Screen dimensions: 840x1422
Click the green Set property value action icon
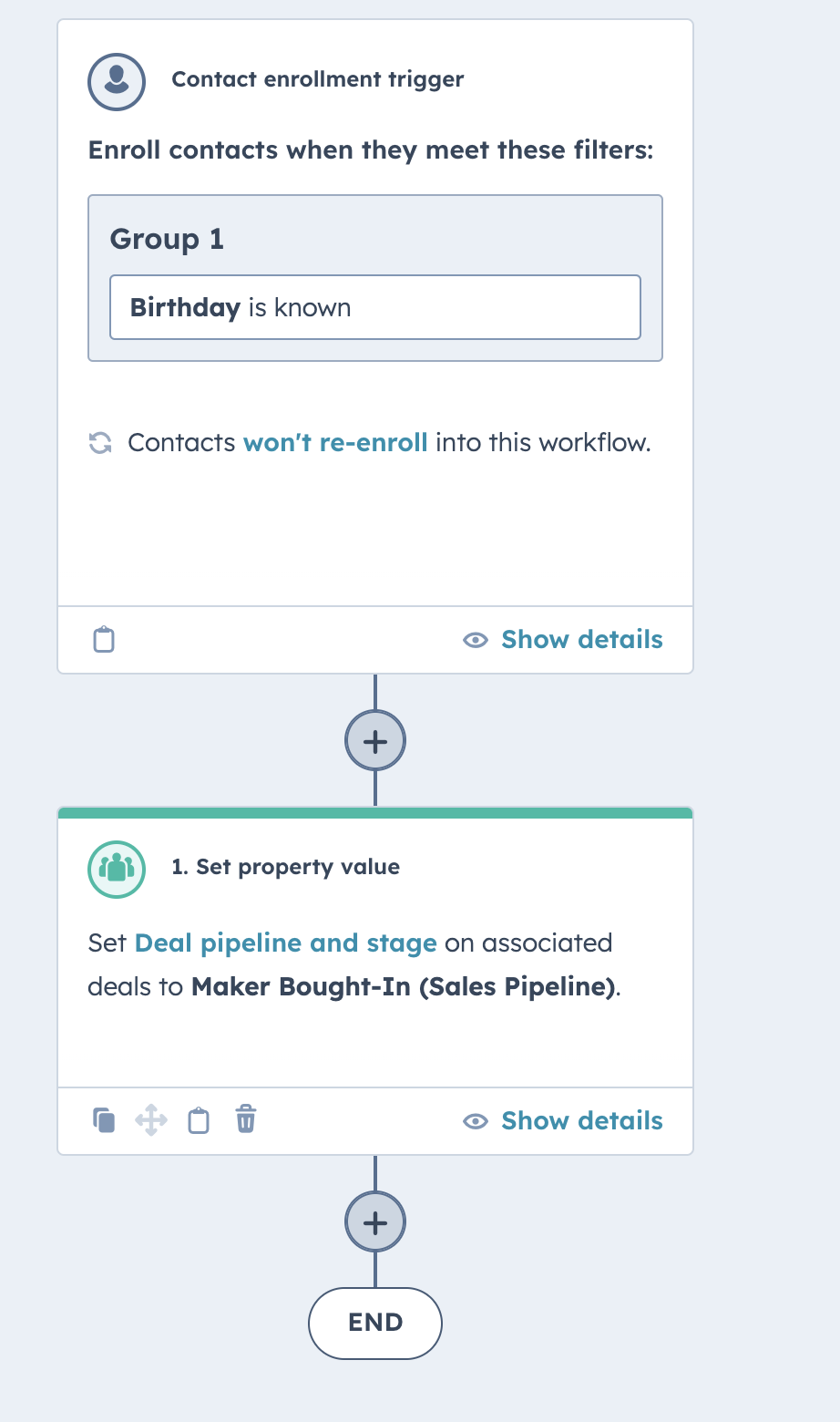tap(116, 870)
